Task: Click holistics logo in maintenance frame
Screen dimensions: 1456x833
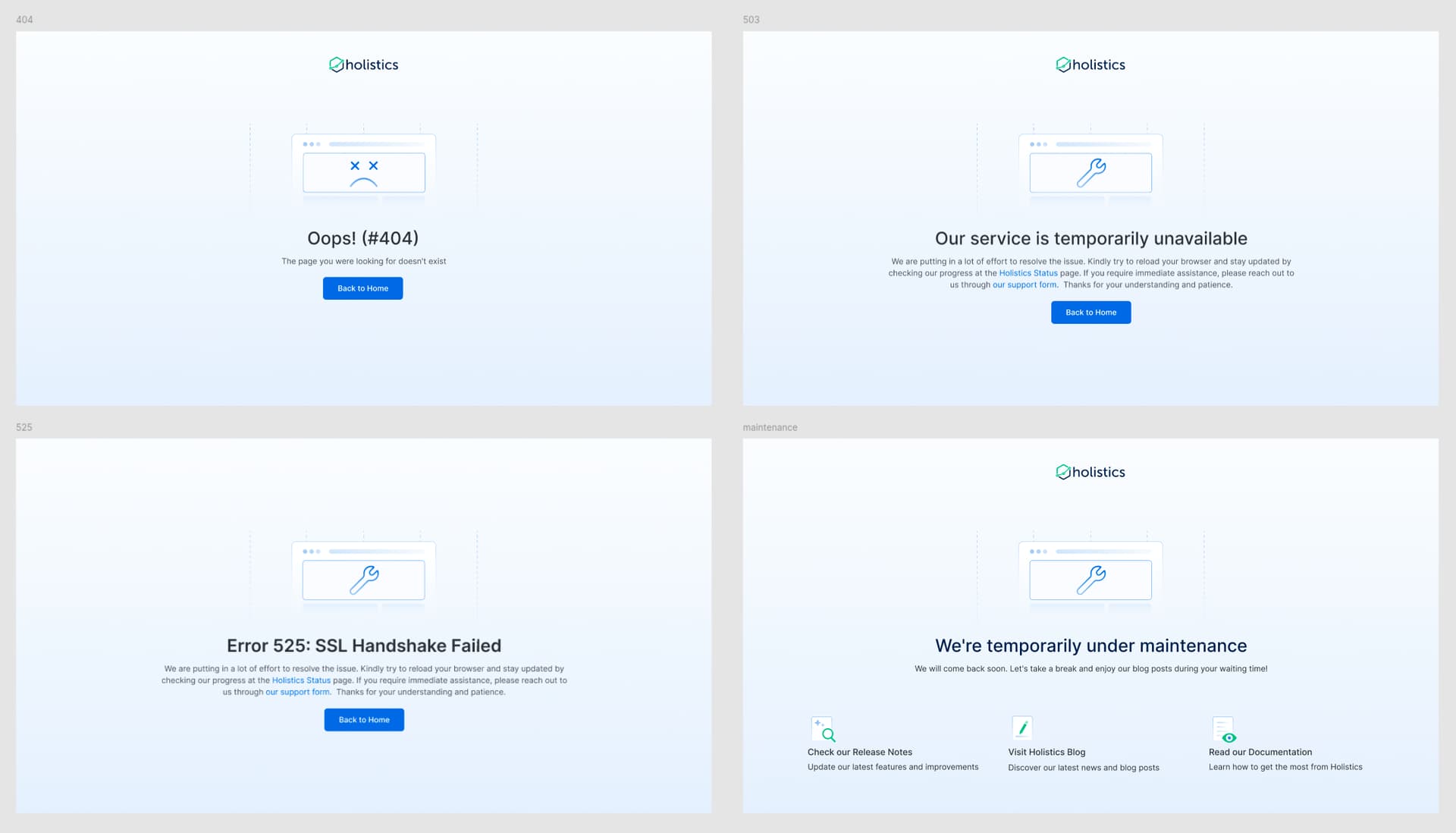Action: tap(1090, 472)
